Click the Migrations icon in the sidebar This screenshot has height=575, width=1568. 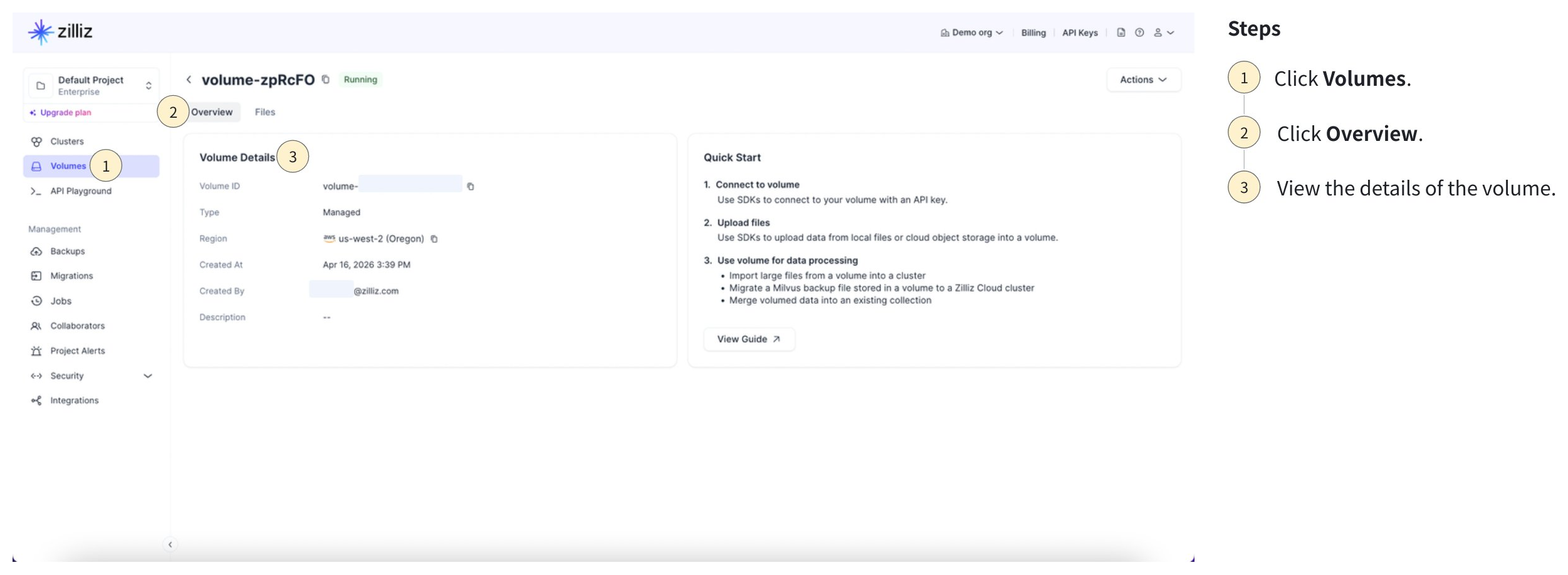click(x=36, y=276)
